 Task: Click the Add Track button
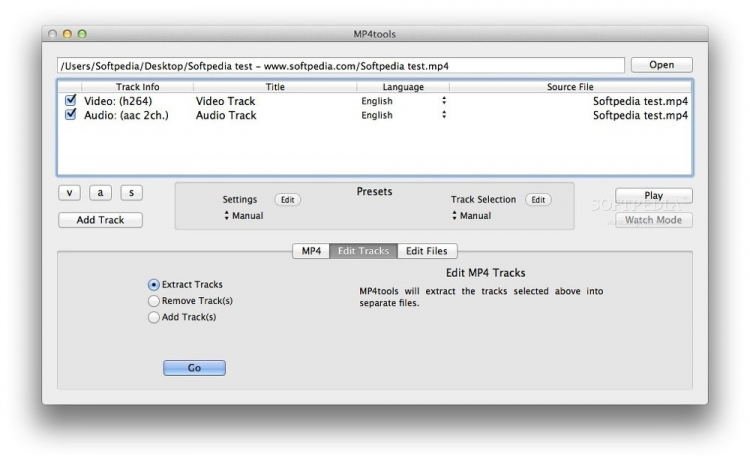click(x=100, y=220)
